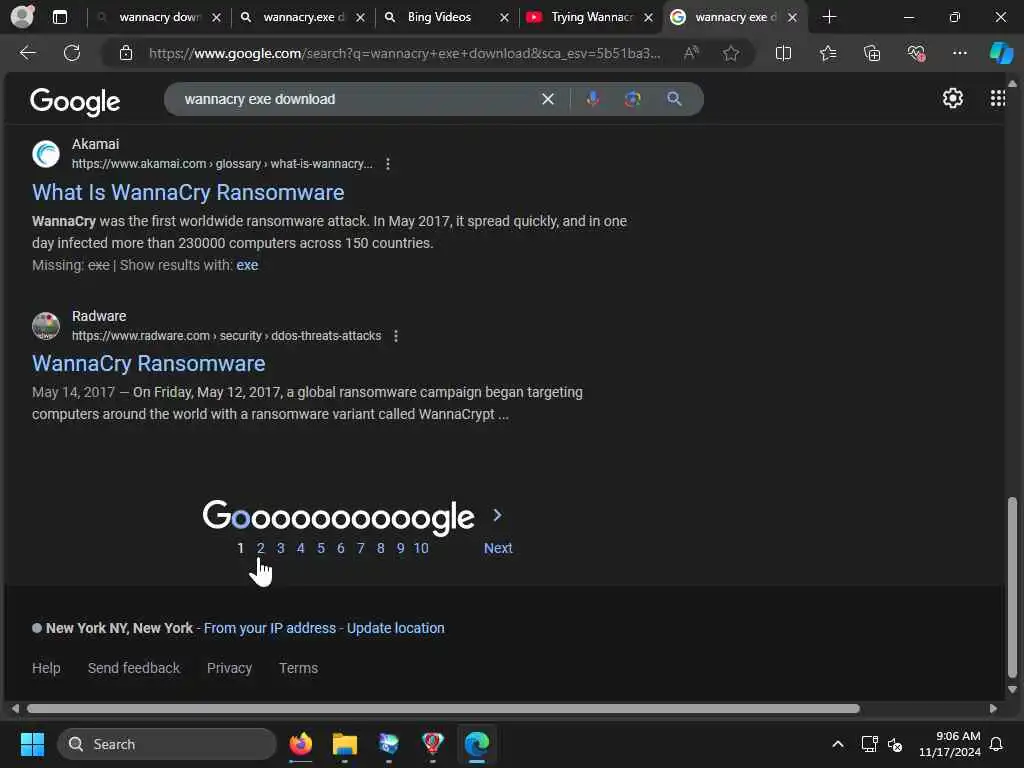Open the Terms footer link
The image size is (1024, 768).
tap(298, 668)
